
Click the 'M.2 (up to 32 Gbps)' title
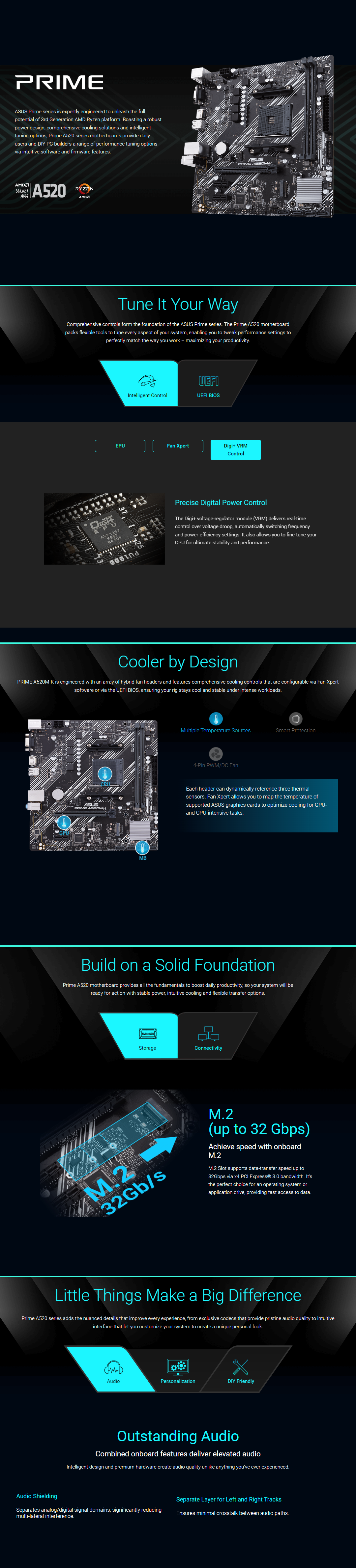pyautogui.click(x=259, y=1122)
